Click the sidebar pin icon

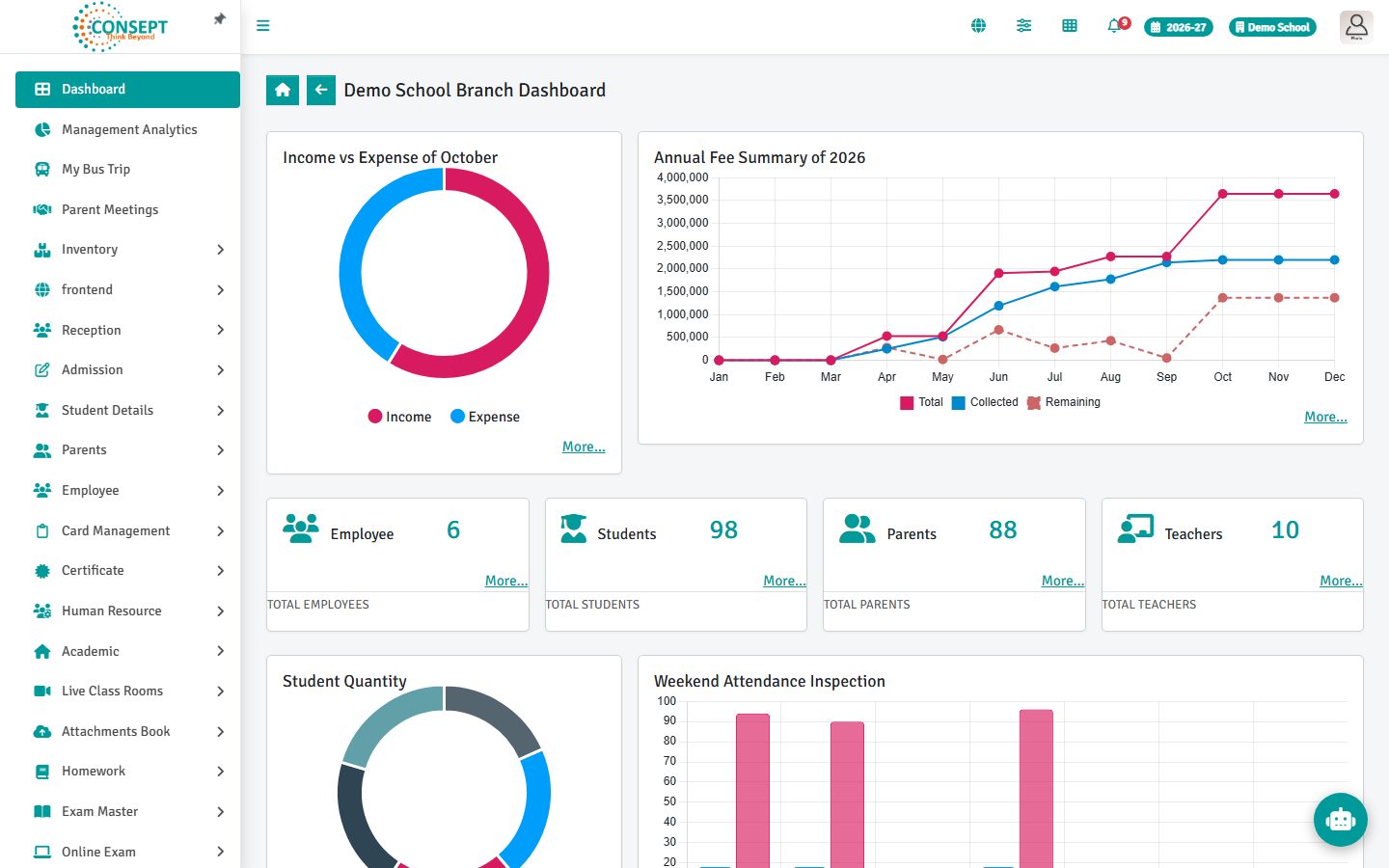pos(220,19)
